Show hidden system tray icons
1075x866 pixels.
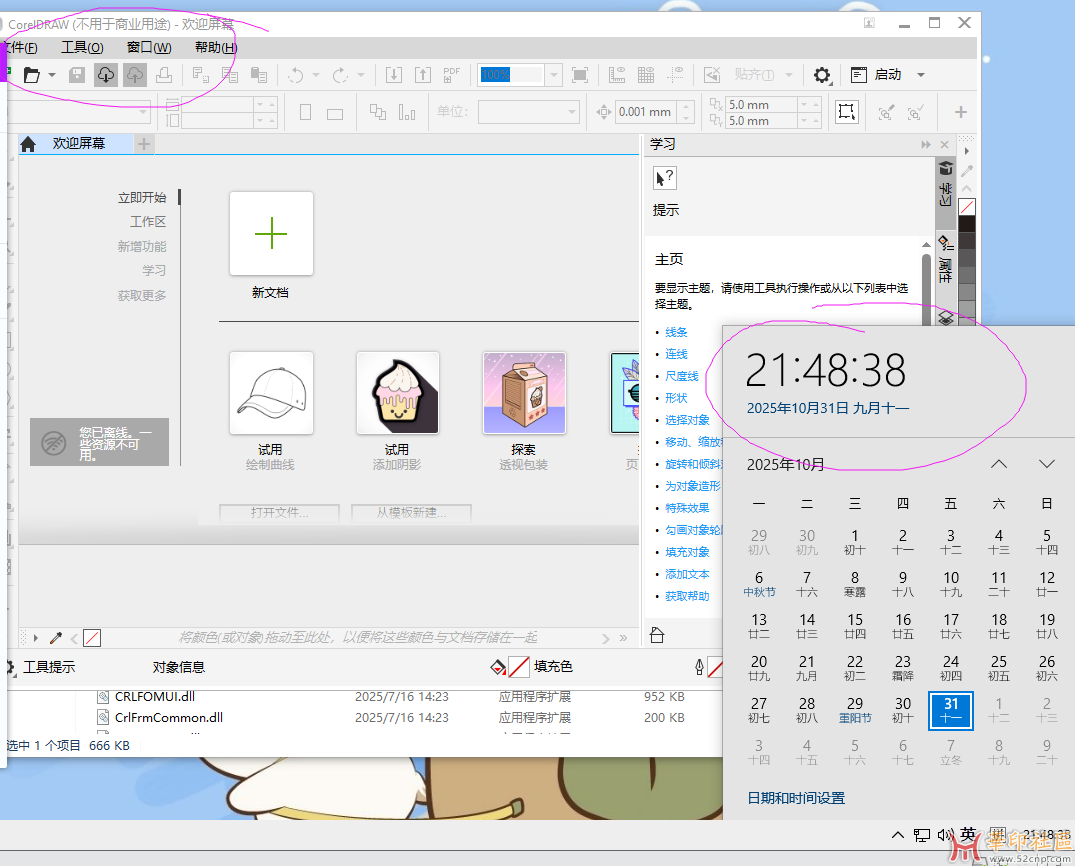[897, 834]
